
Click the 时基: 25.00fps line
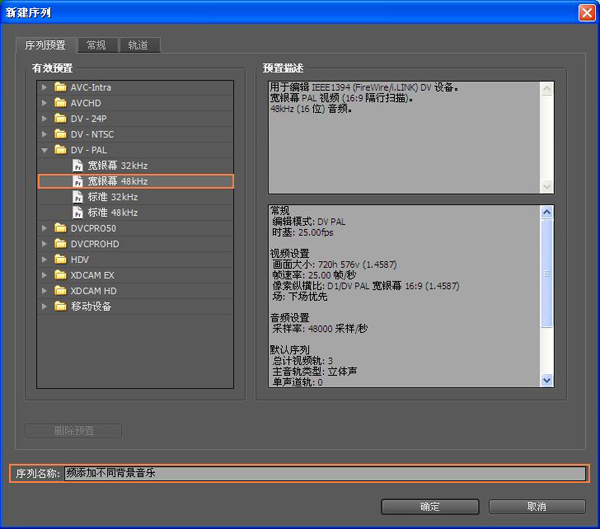(x=303, y=232)
